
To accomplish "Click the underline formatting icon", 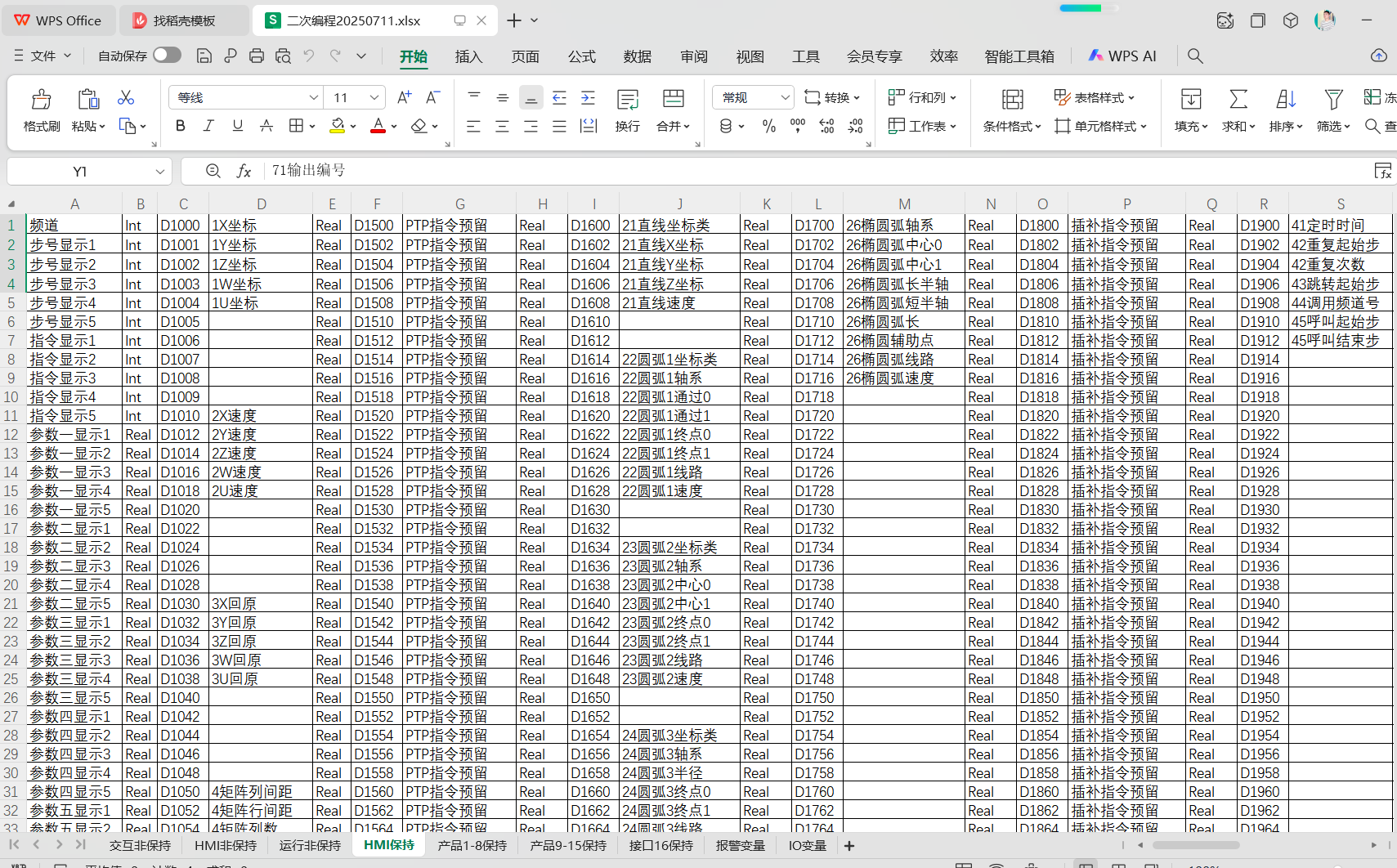I will [237, 126].
